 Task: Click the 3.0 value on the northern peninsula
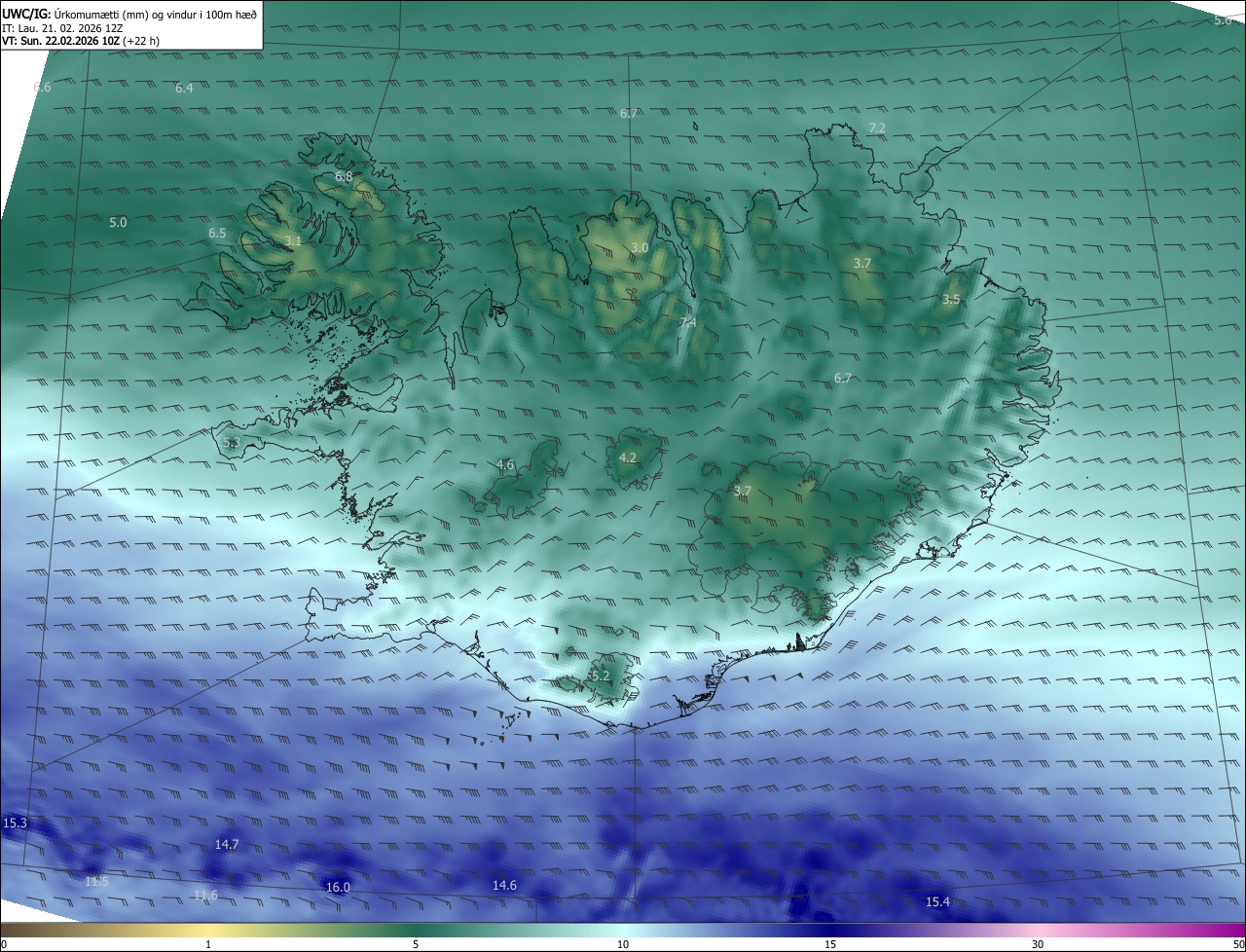[640, 248]
